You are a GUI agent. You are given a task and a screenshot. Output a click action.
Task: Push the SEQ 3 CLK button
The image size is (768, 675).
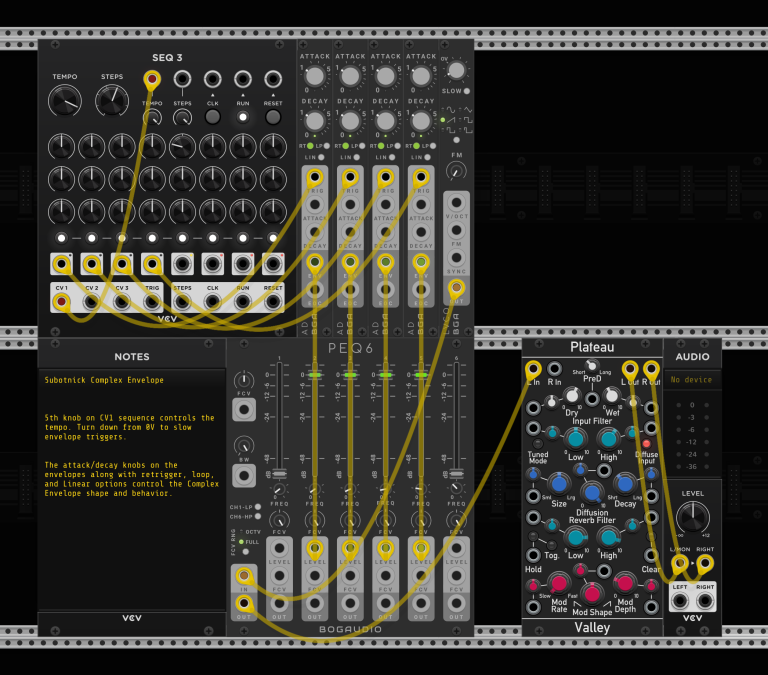[x=213, y=117]
